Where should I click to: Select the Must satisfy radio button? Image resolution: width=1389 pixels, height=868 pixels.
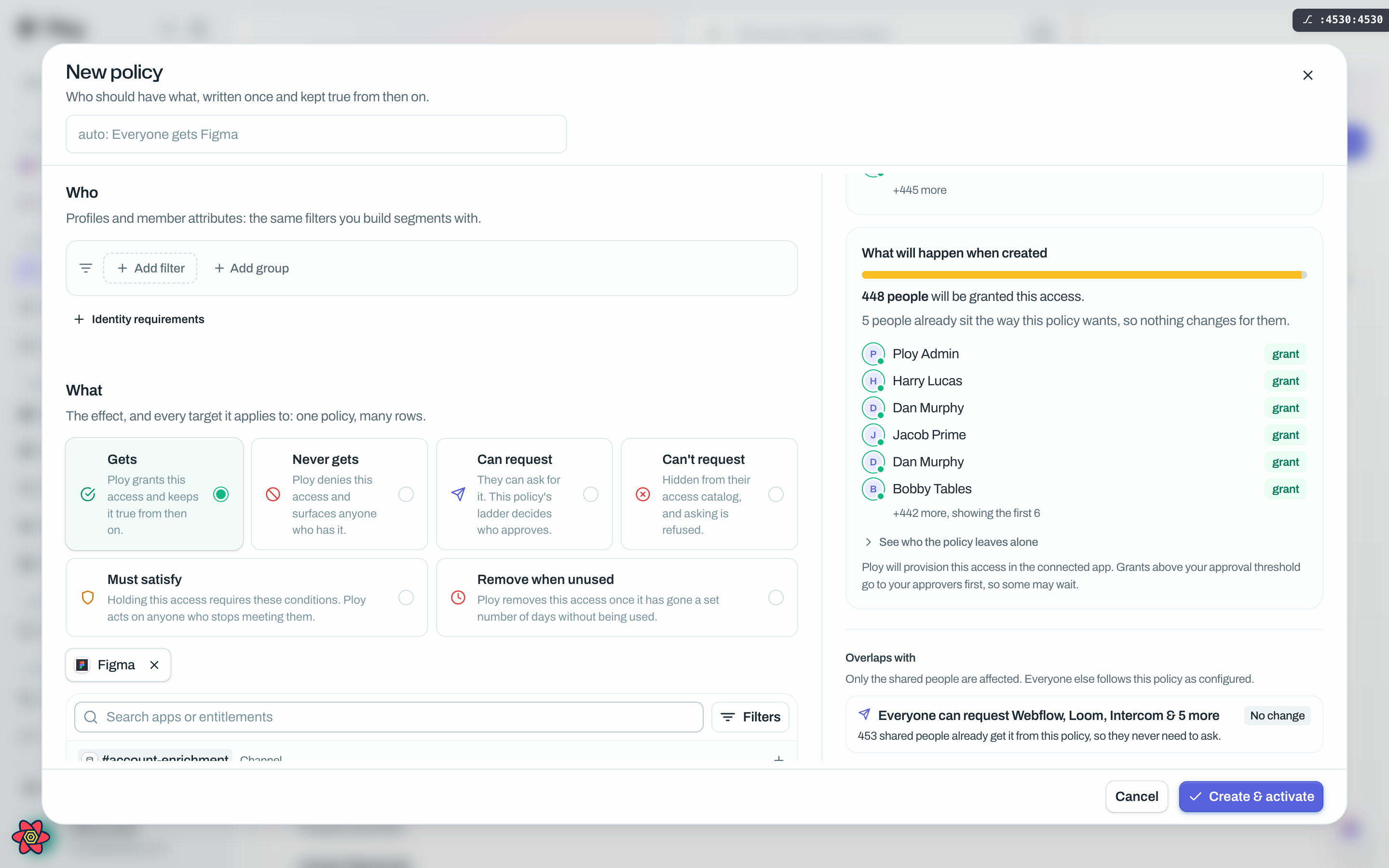pos(406,597)
